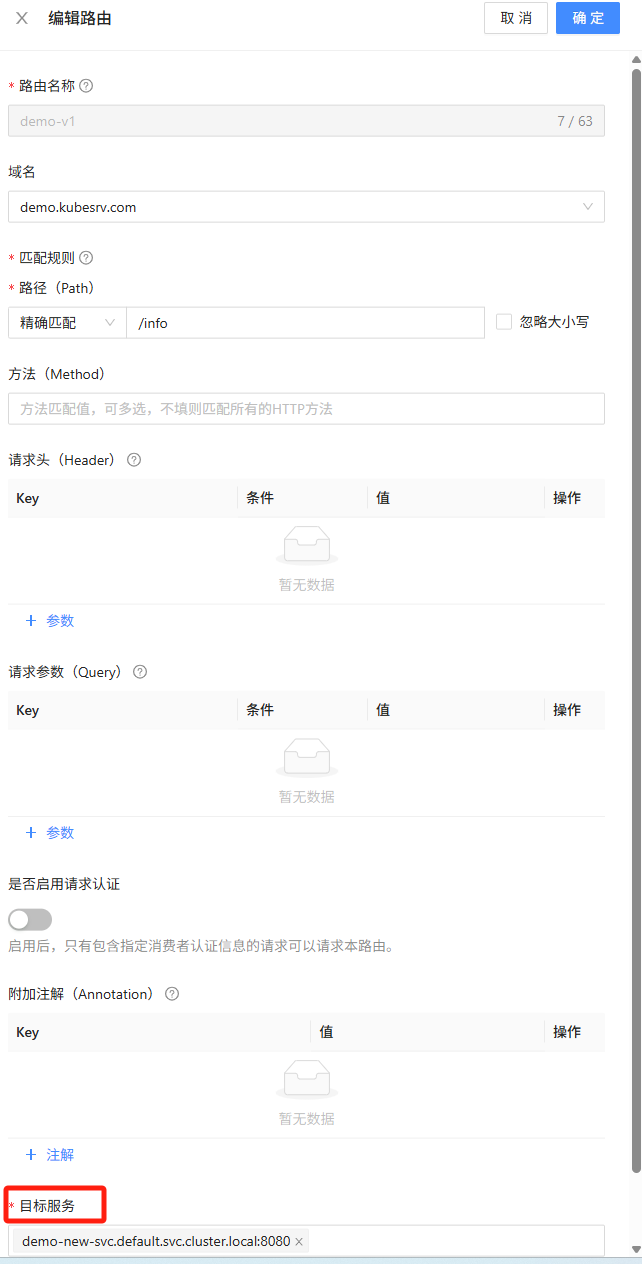Image resolution: width=642 pixels, height=1264 pixels.
Task: Click the 7 / 63 character counter
Action: pyautogui.click(x=575, y=121)
